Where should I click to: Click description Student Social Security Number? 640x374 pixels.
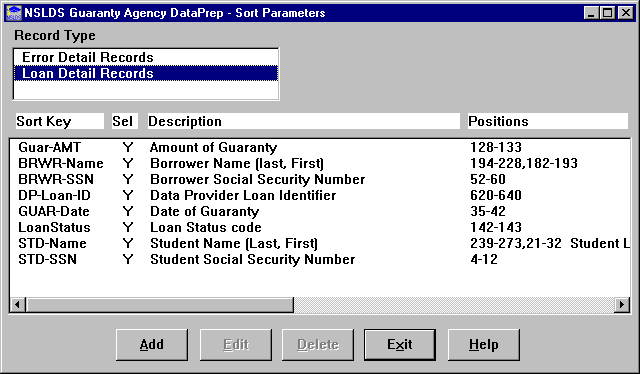[253, 259]
